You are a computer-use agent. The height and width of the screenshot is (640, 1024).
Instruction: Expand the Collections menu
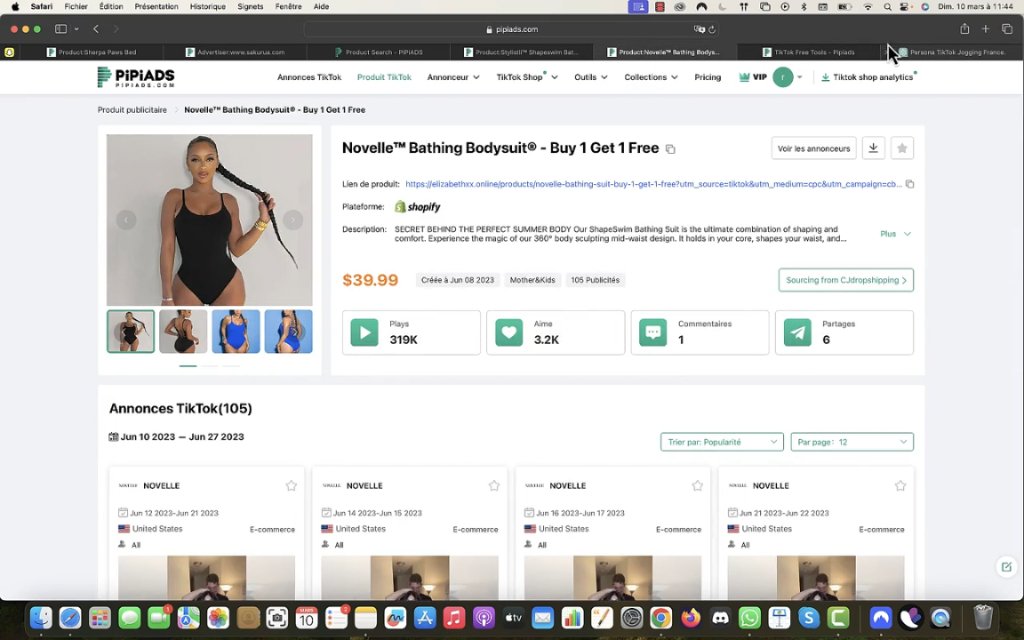651,77
